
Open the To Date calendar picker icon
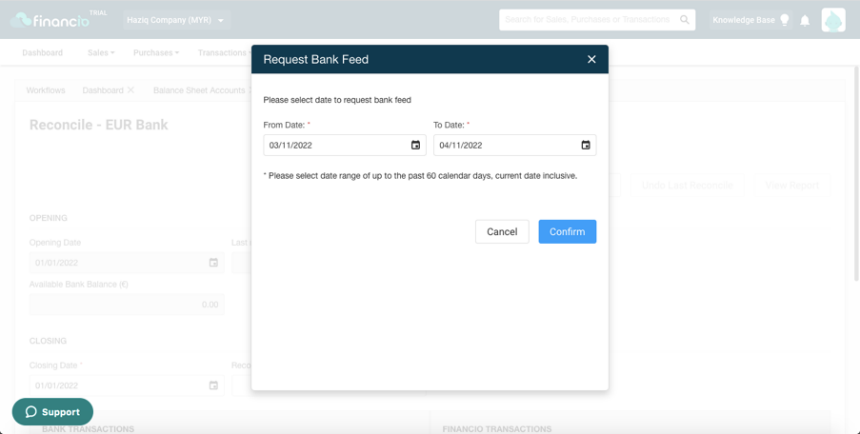click(x=586, y=145)
